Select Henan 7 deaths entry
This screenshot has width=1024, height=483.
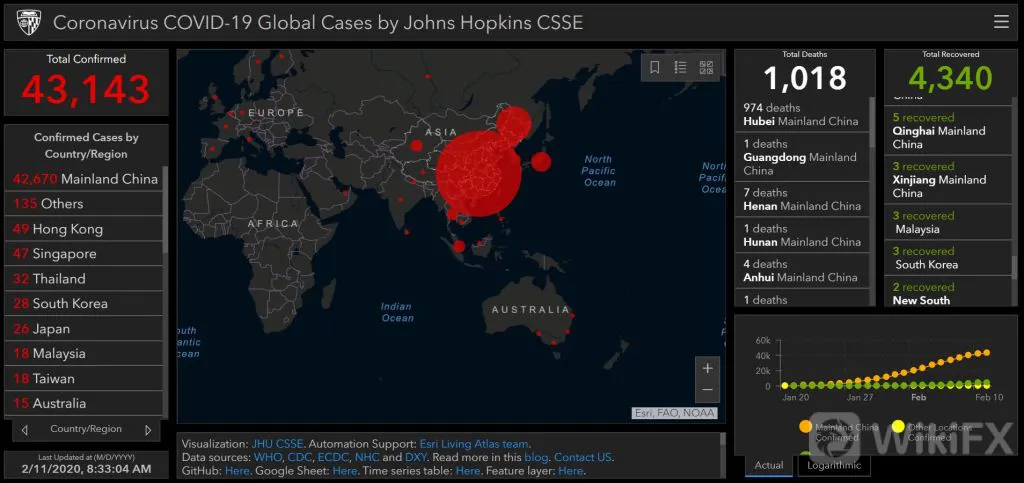[x=803, y=199]
